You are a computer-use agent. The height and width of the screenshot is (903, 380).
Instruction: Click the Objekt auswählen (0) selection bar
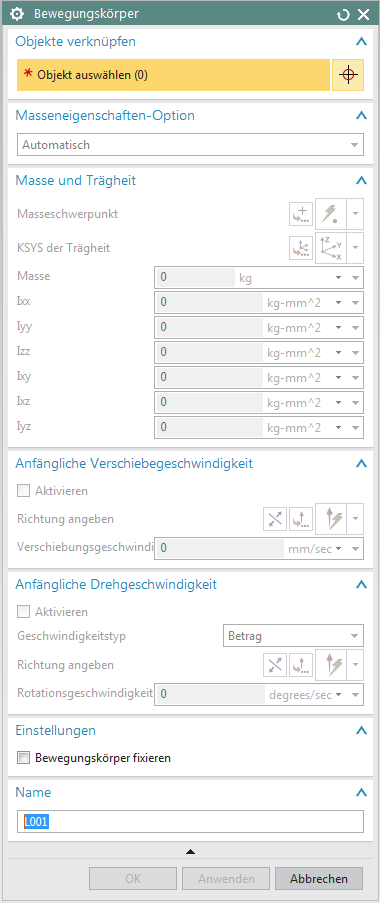[173, 75]
